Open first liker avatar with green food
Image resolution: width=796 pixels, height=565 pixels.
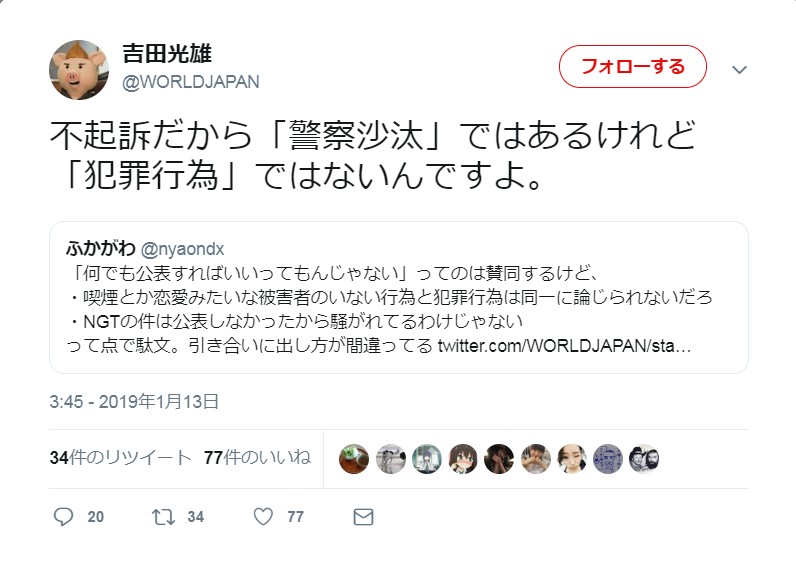[x=354, y=459]
